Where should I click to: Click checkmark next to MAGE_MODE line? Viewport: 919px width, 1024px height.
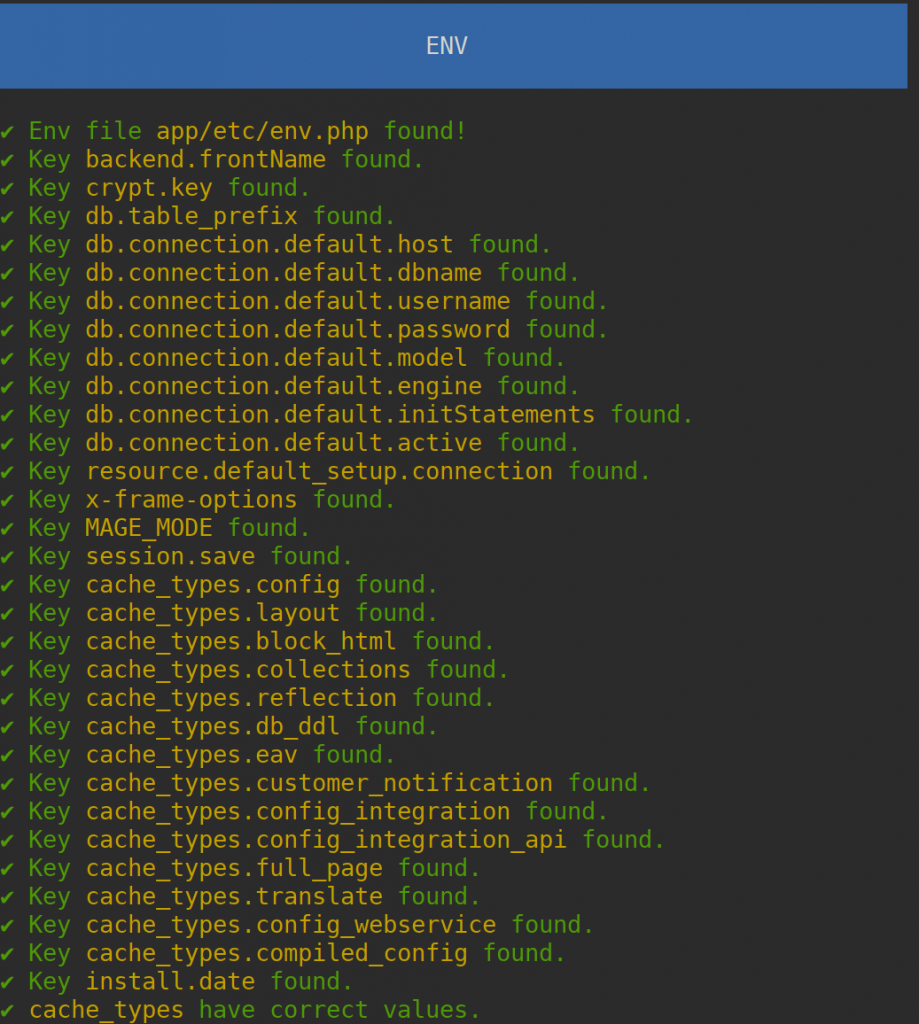click(7, 529)
